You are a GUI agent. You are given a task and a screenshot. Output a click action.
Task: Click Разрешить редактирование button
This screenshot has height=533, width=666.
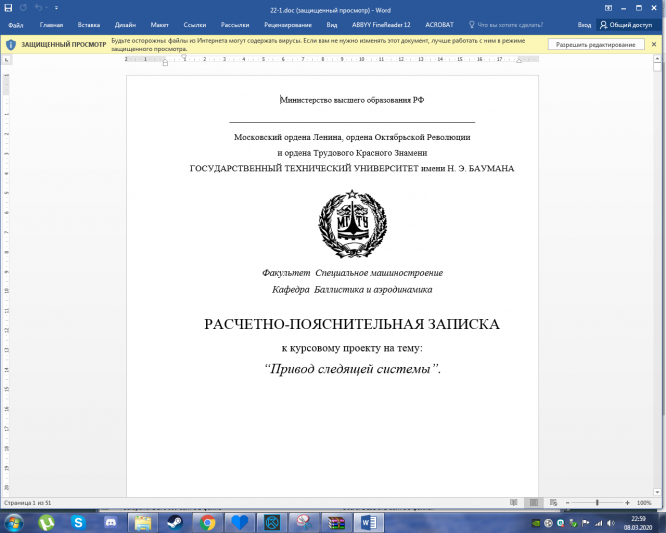(595, 45)
